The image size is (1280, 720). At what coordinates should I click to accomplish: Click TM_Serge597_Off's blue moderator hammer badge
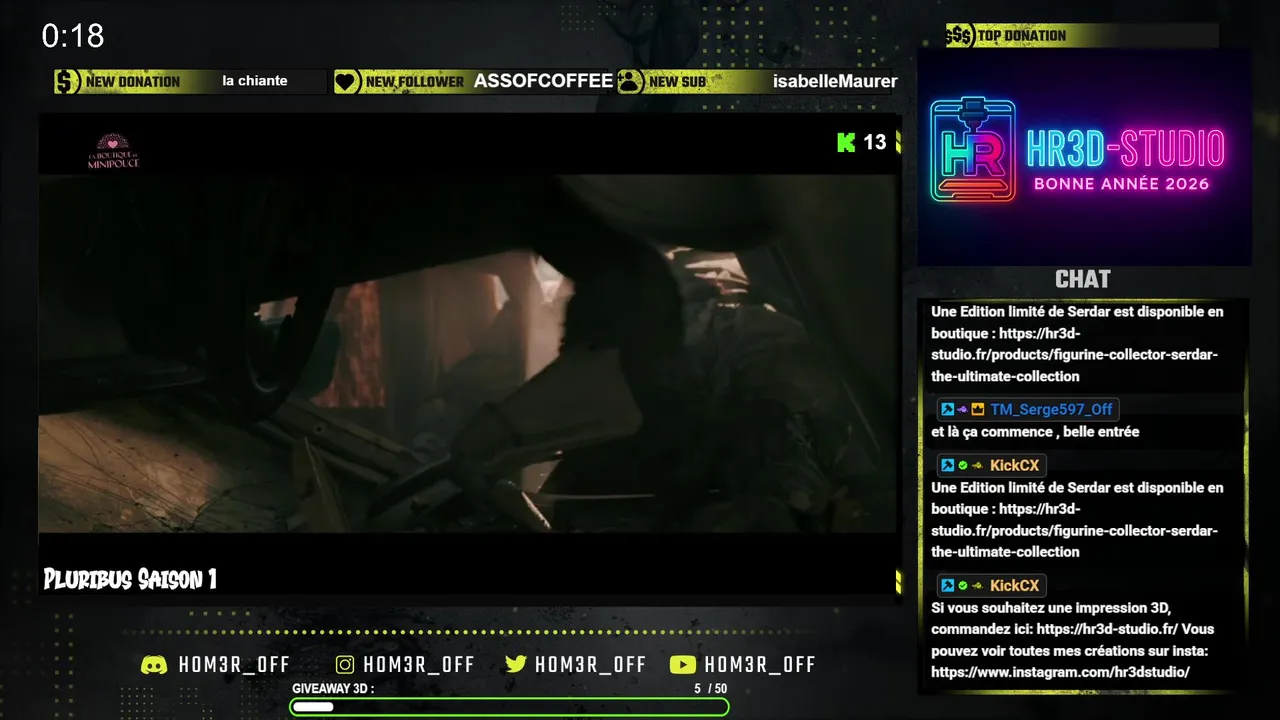(946, 410)
